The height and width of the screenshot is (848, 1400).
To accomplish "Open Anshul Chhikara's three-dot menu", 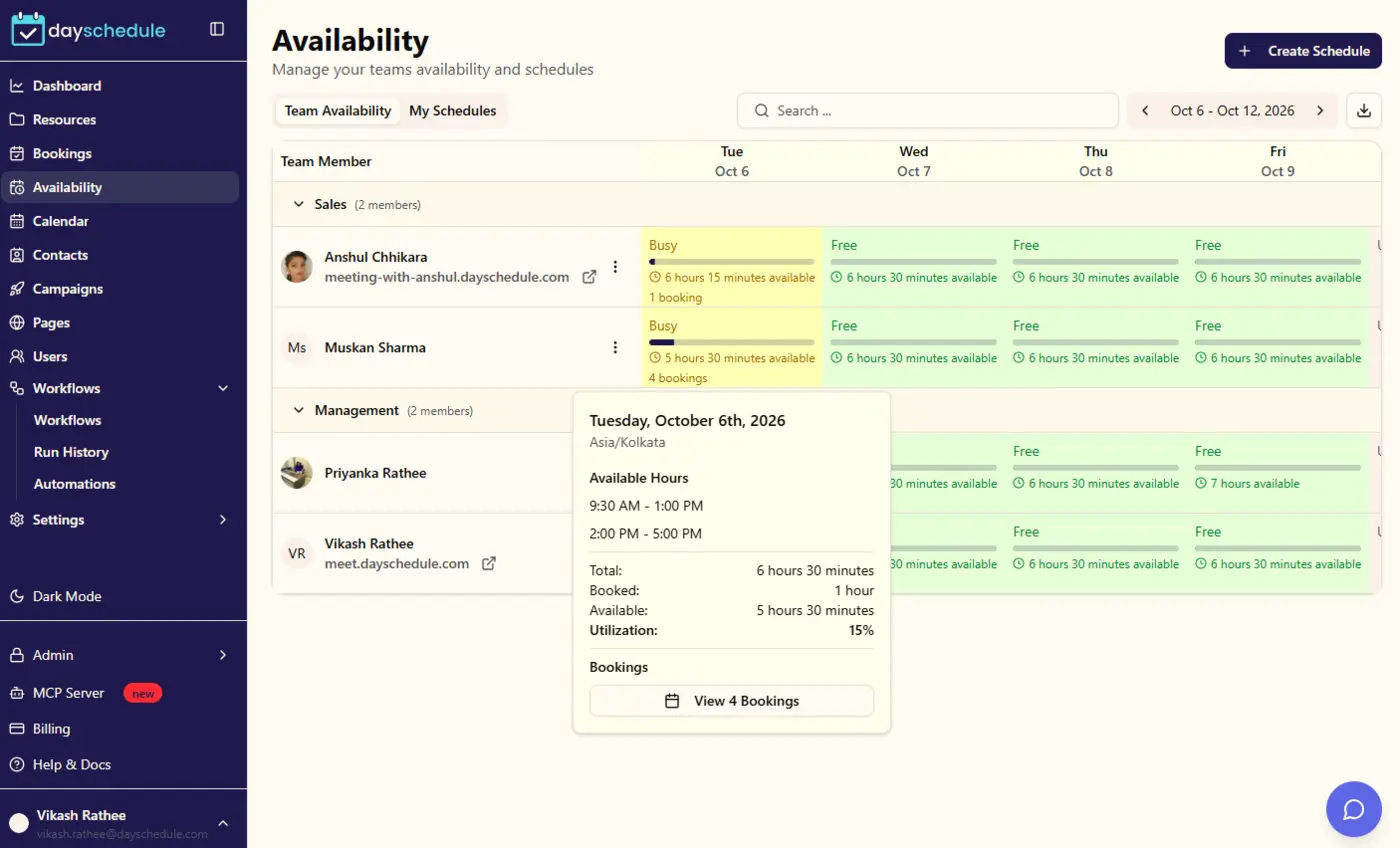I will pos(615,266).
